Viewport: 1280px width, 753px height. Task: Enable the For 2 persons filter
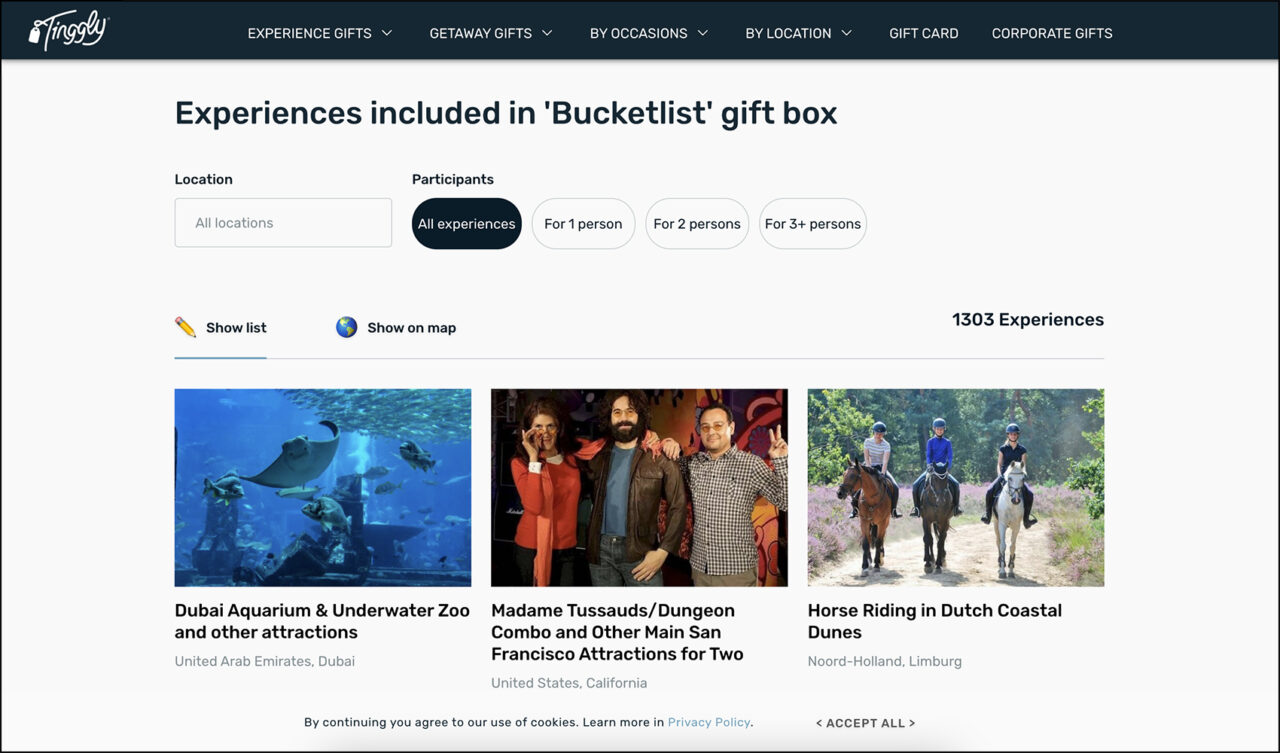click(x=697, y=224)
